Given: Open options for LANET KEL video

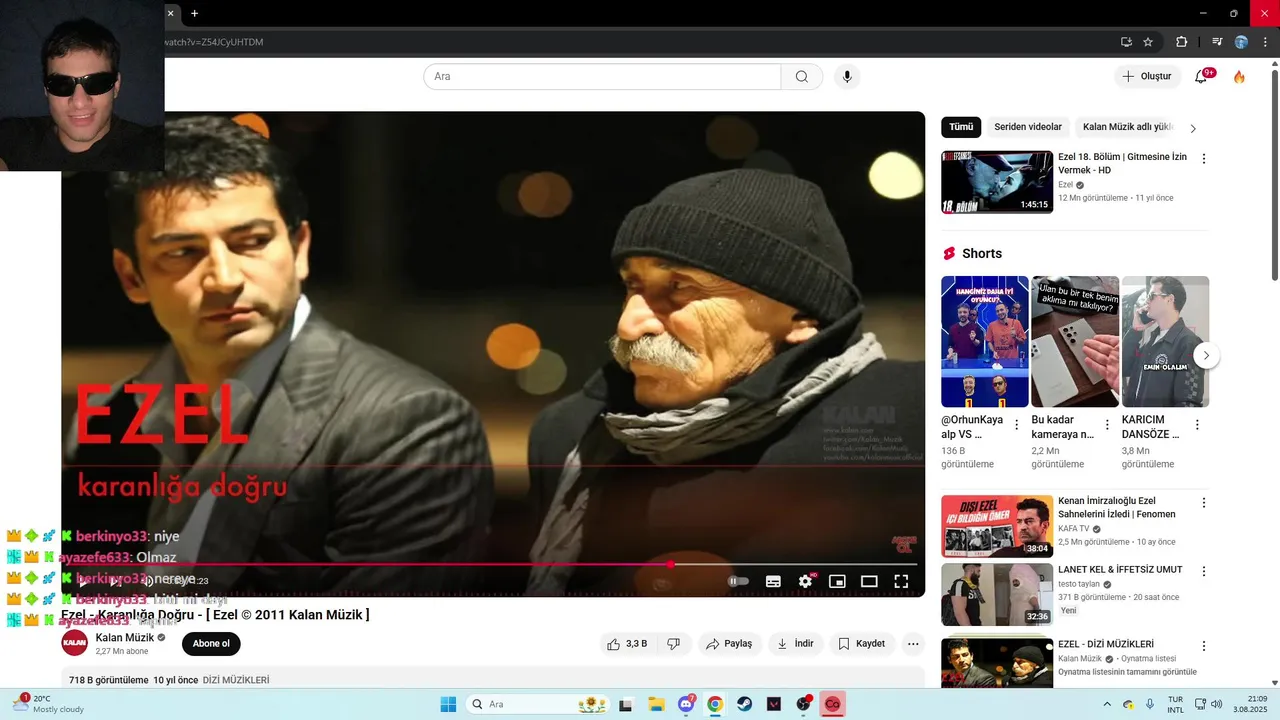Looking at the screenshot, I should coord(1204,572).
